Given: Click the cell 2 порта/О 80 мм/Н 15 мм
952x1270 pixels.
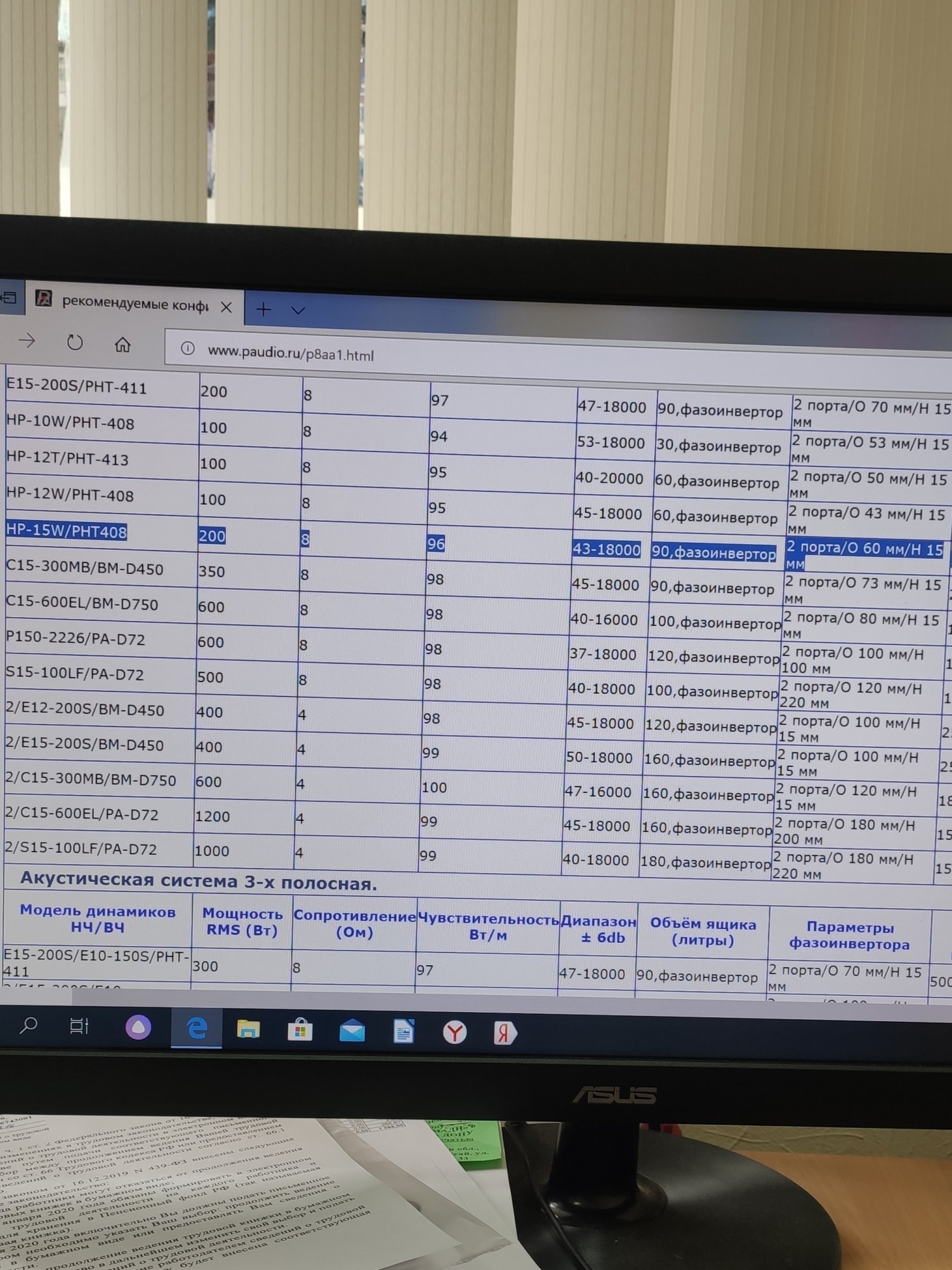Looking at the screenshot, I should (x=861, y=625).
